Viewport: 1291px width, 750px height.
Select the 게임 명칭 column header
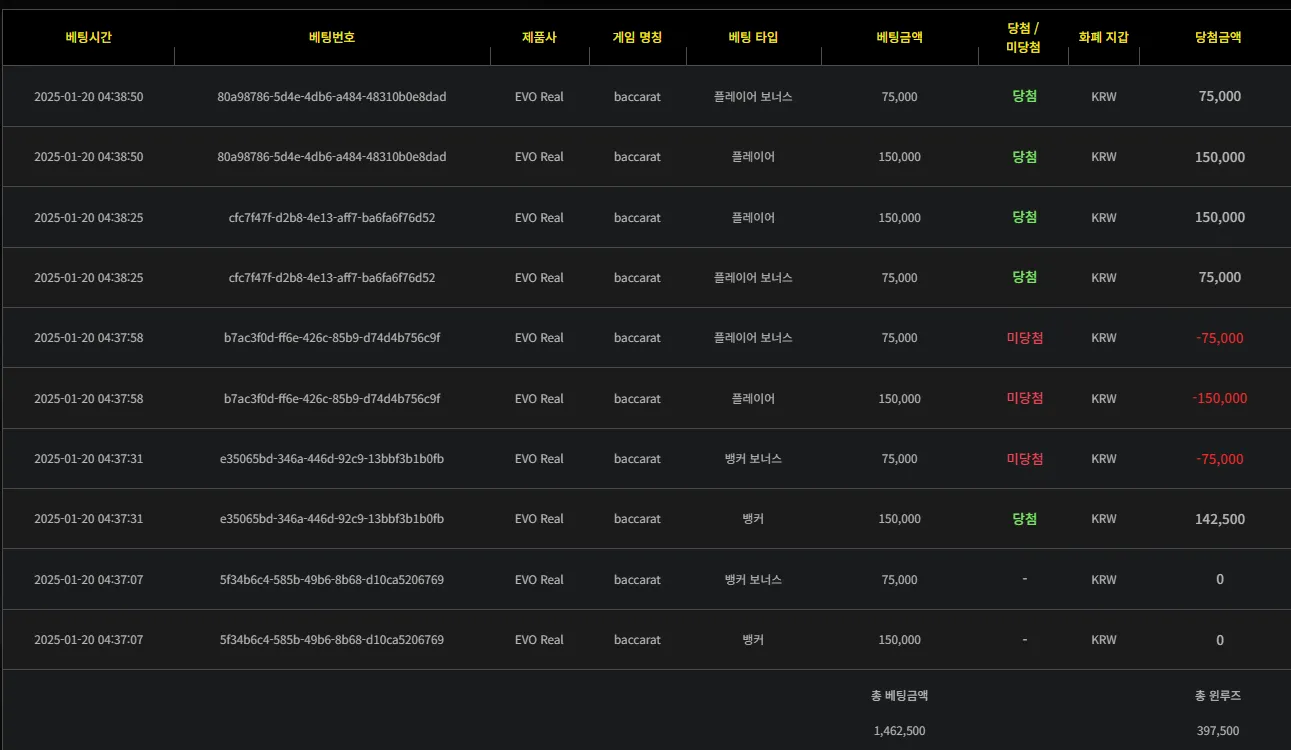[x=637, y=37]
